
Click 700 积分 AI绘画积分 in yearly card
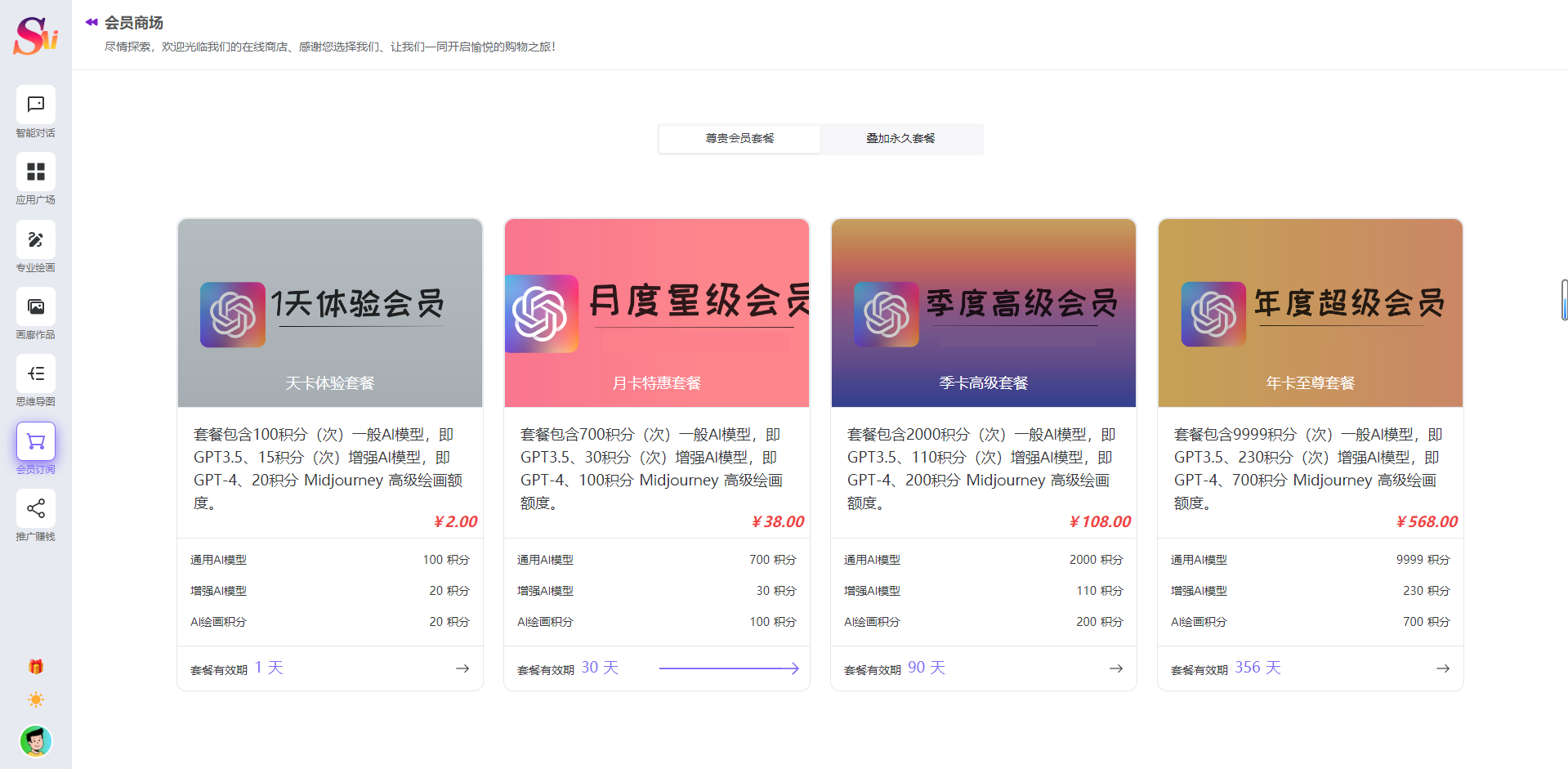tap(1426, 622)
